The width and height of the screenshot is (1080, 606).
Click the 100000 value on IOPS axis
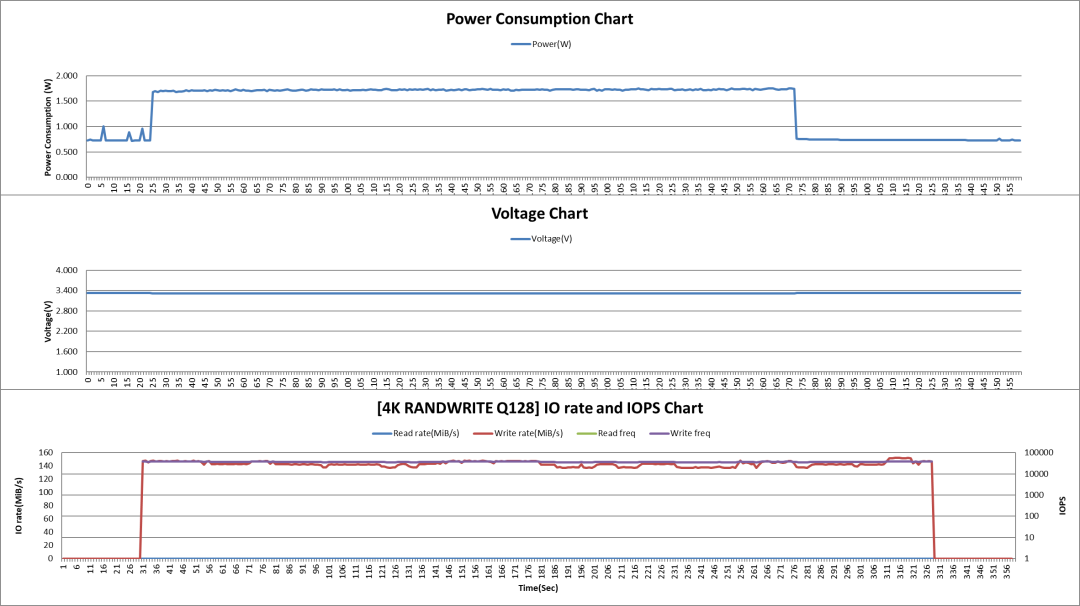(x=1039, y=452)
